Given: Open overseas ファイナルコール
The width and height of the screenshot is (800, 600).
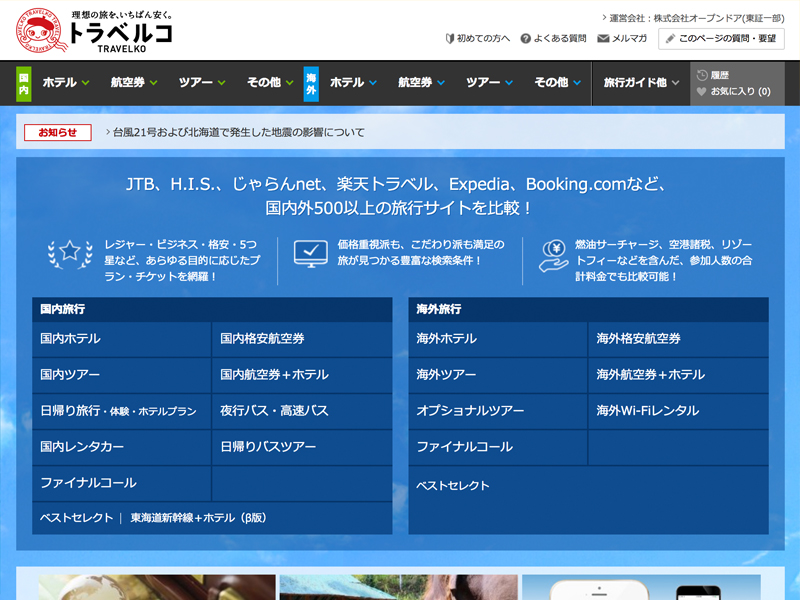Looking at the screenshot, I should (497, 447).
